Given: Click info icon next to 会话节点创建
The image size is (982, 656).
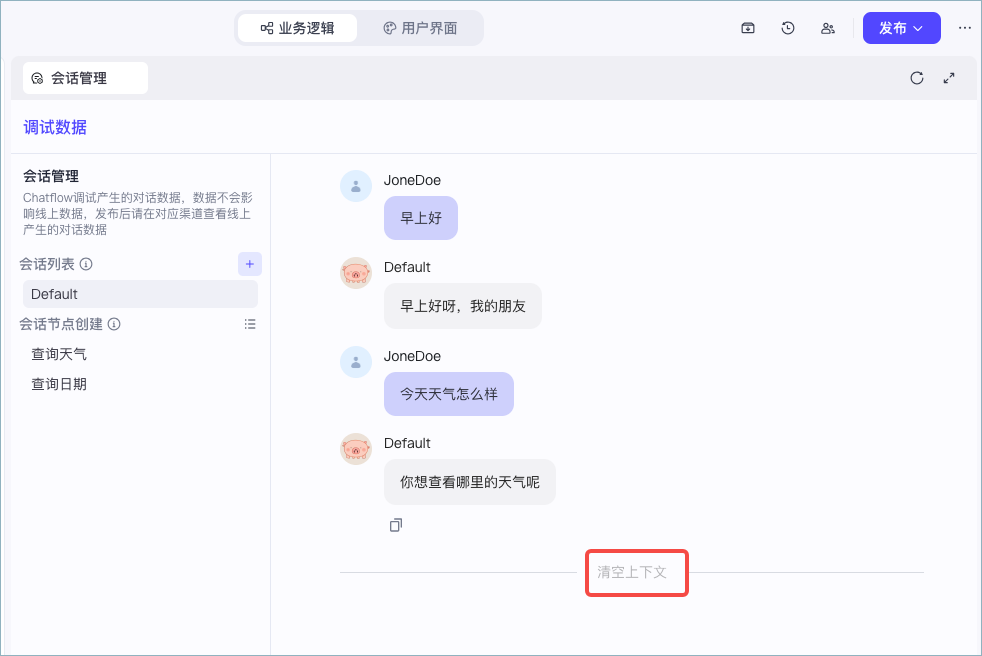Looking at the screenshot, I should pyautogui.click(x=114, y=324).
